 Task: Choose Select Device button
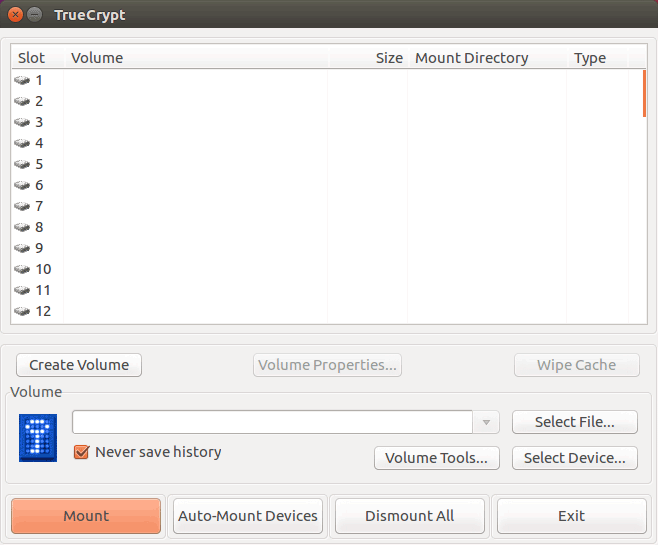click(574, 458)
